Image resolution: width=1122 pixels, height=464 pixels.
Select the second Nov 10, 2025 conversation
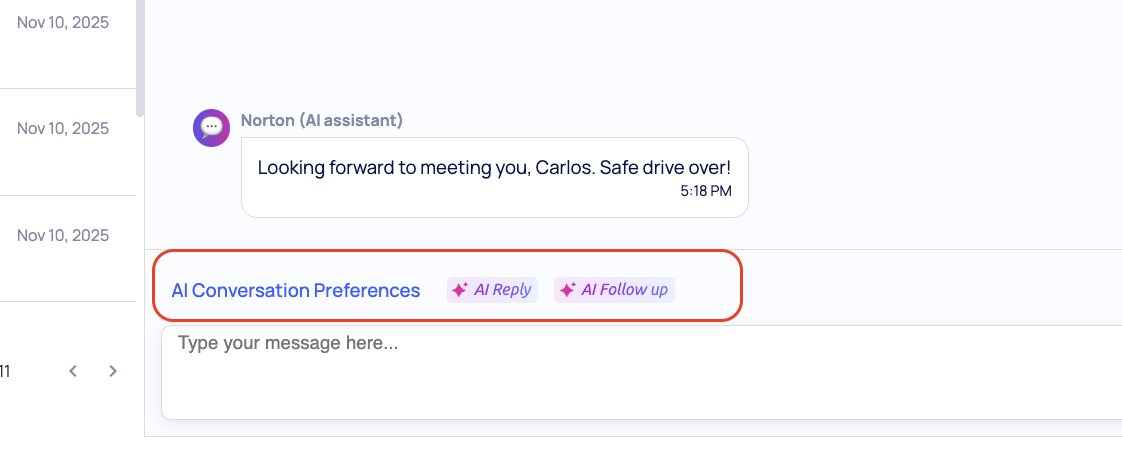click(x=63, y=128)
